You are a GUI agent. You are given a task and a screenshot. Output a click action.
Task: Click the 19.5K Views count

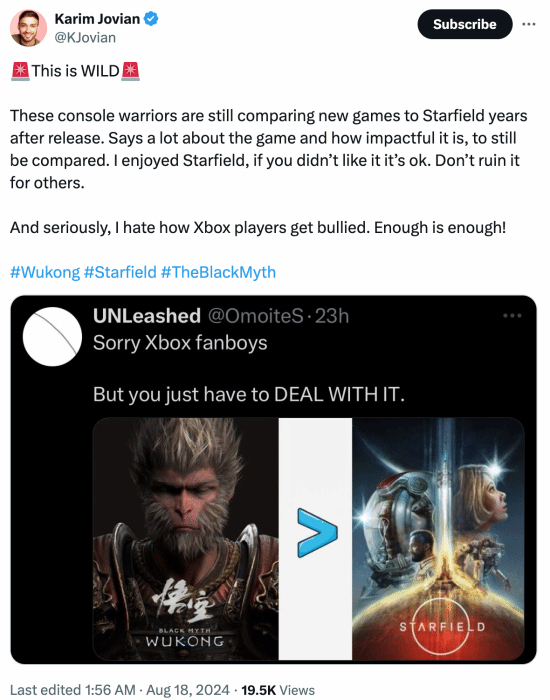click(278, 690)
